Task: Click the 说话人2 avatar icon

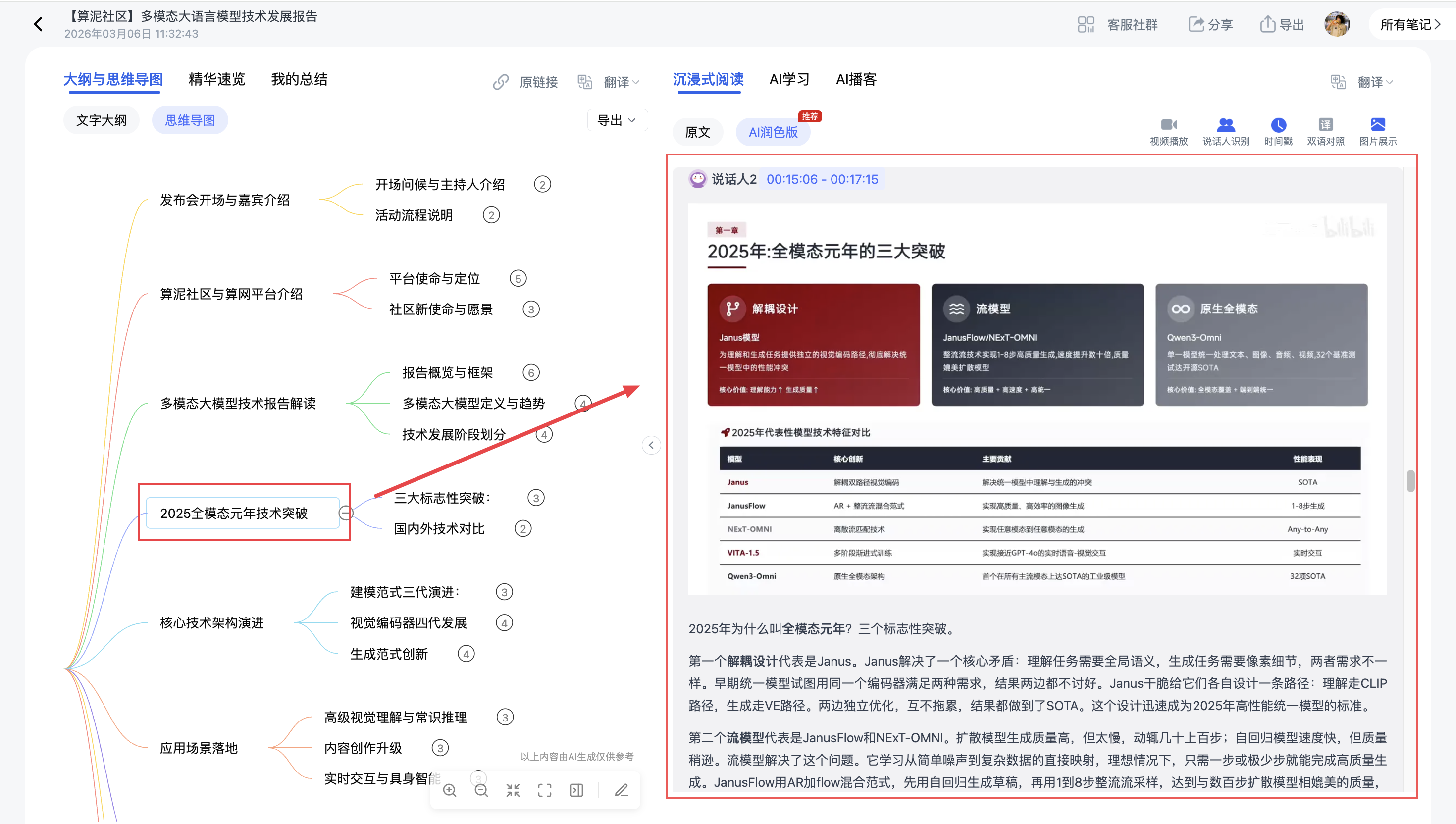Action: click(698, 179)
